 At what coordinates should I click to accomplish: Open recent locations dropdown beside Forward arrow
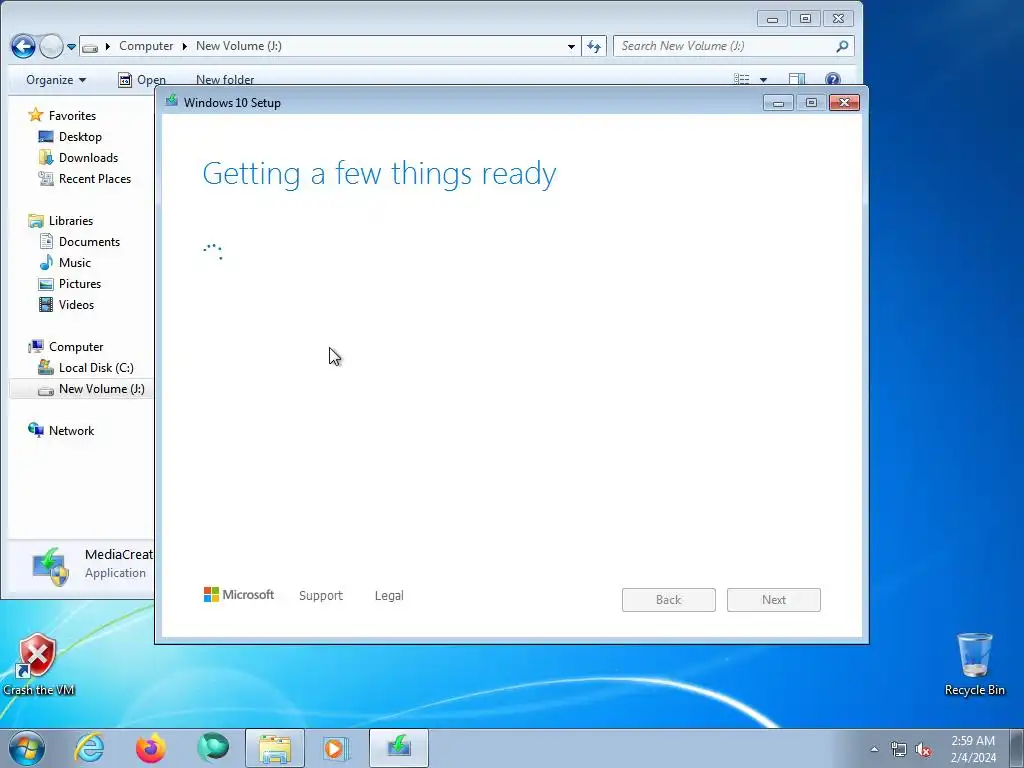pyautogui.click(x=71, y=46)
